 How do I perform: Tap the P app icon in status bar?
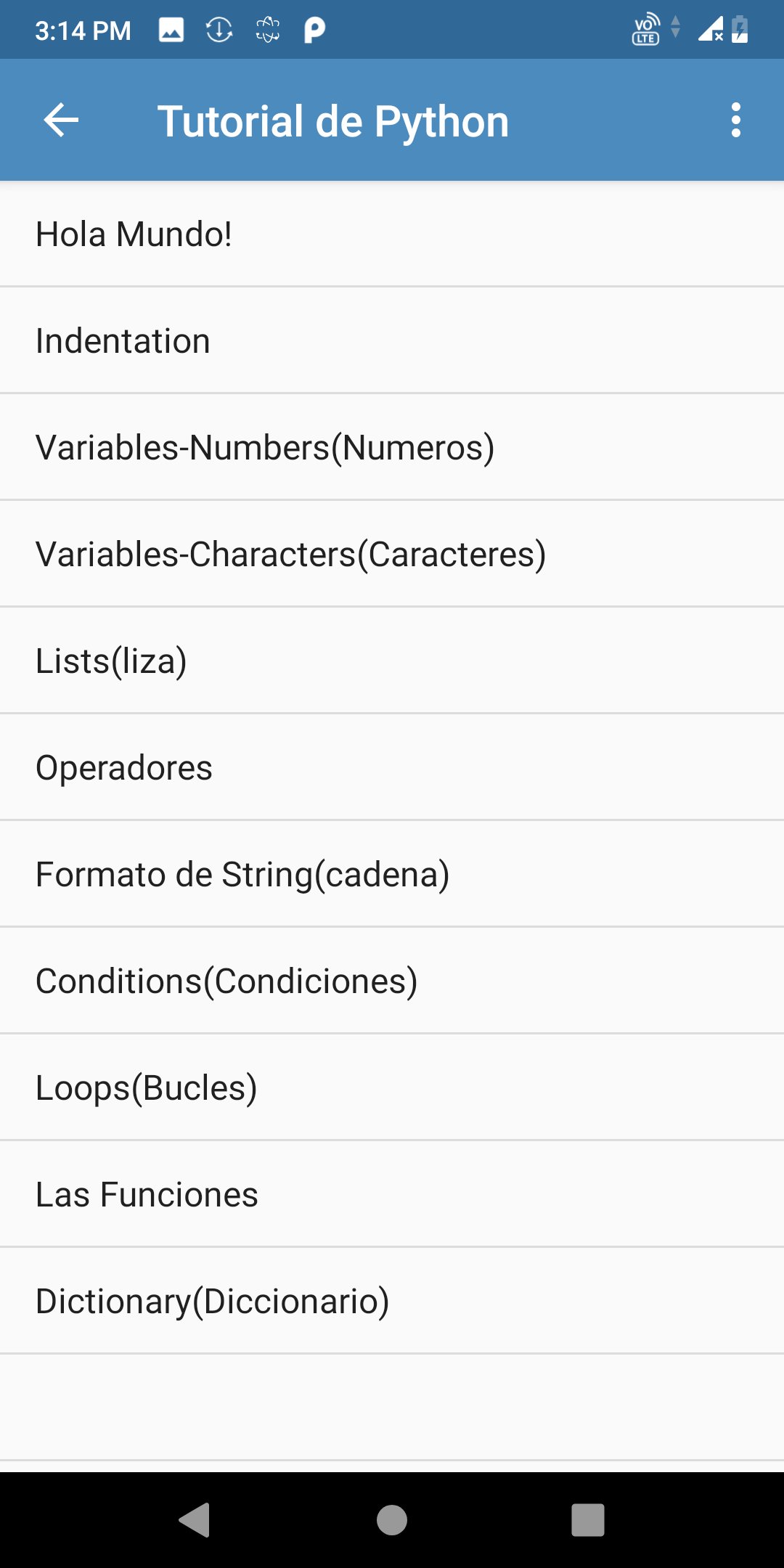(x=314, y=30)
